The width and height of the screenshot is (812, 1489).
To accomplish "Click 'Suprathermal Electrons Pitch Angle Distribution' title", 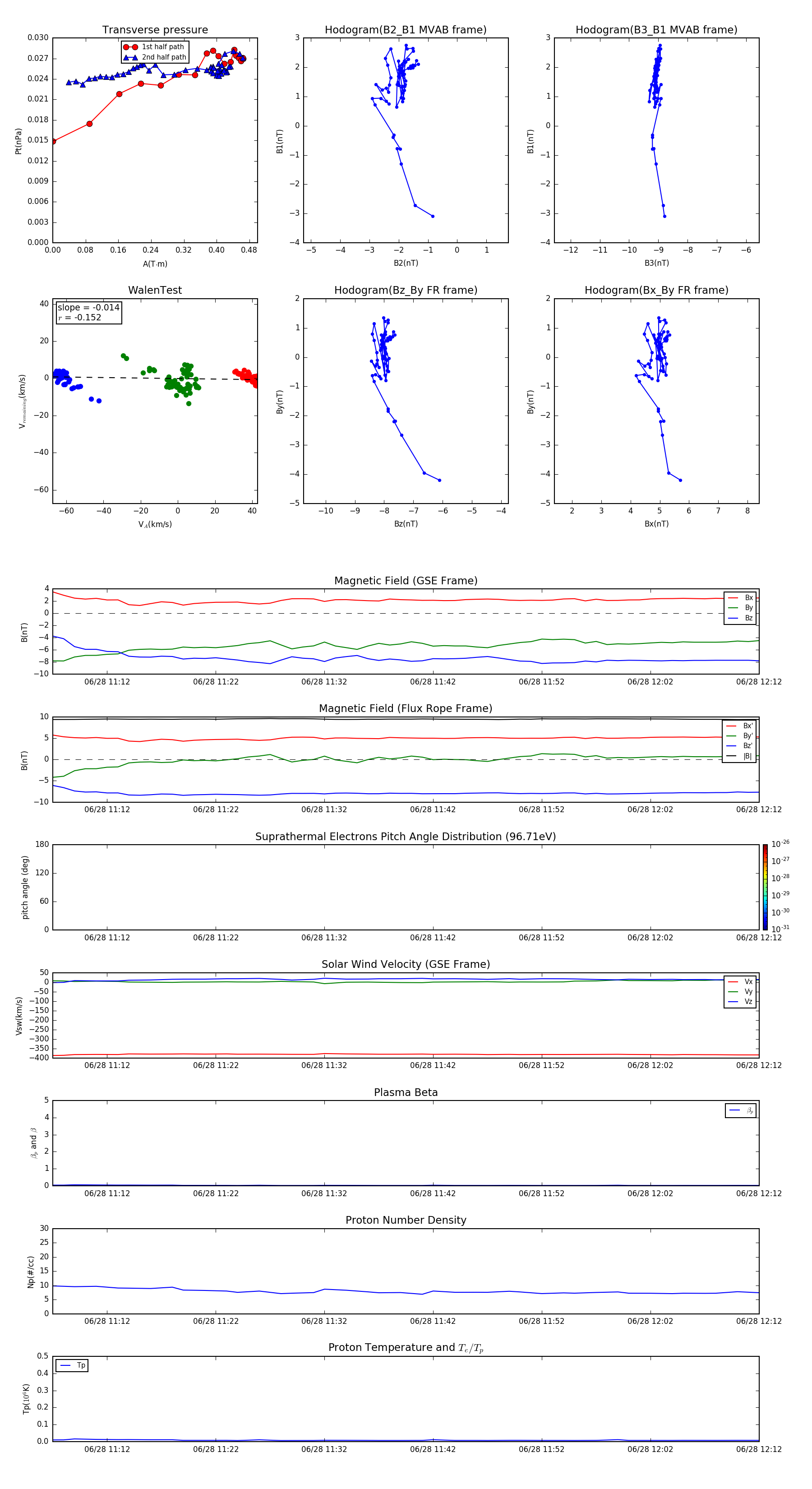I will 406,837.
